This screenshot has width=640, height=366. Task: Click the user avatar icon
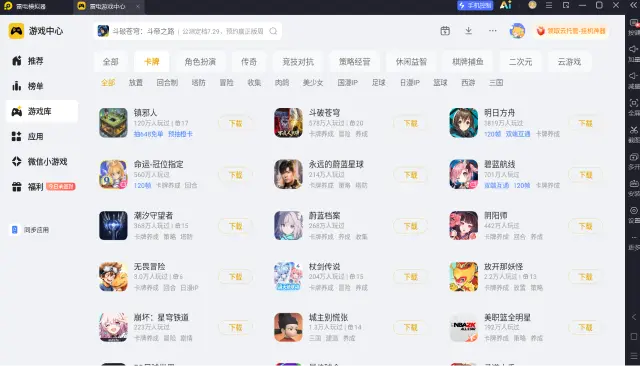(x=517, y=31)
